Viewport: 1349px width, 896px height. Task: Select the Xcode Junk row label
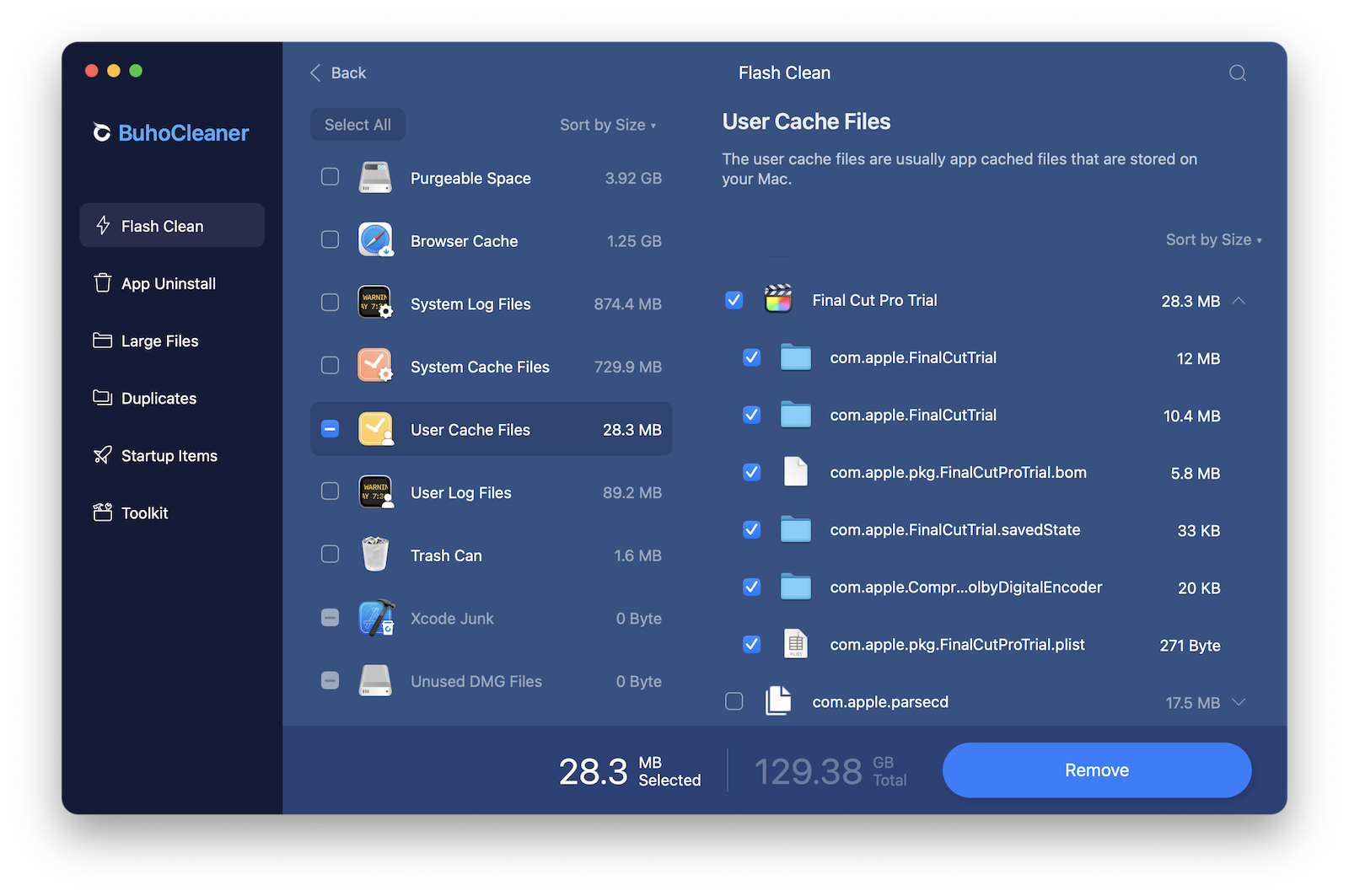coord(452,619)
